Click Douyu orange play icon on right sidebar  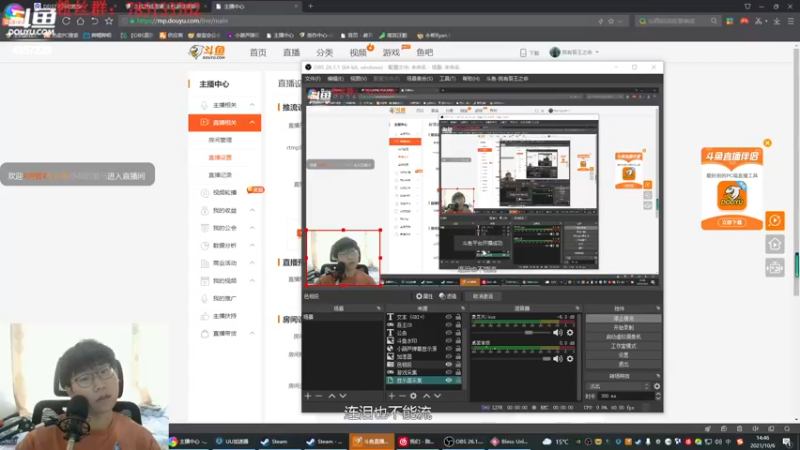(774, 221)
